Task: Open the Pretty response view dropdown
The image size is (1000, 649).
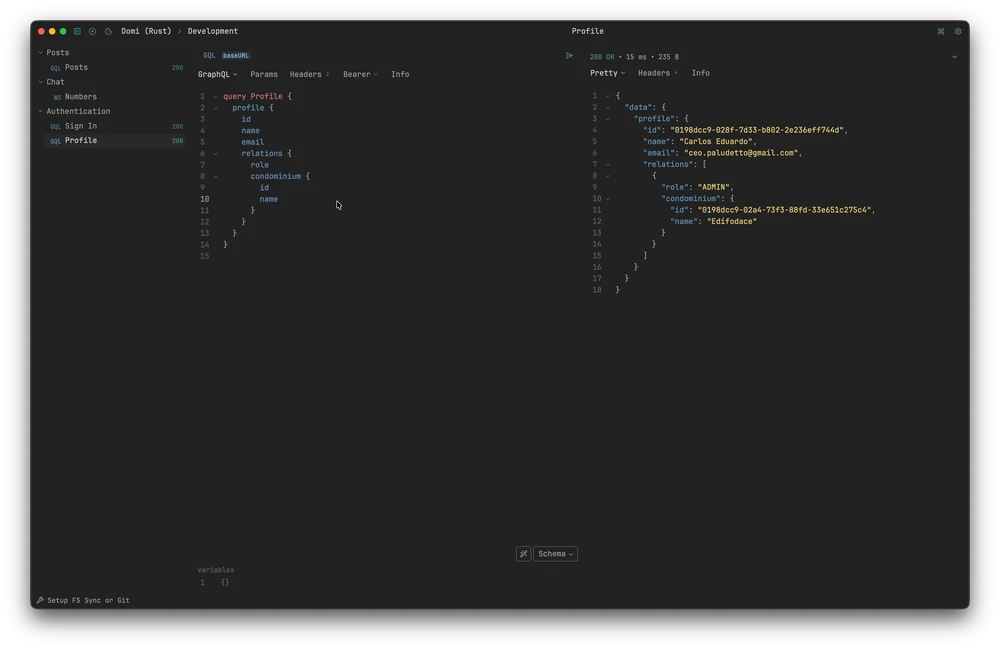Action: click(x=607, y=73)
